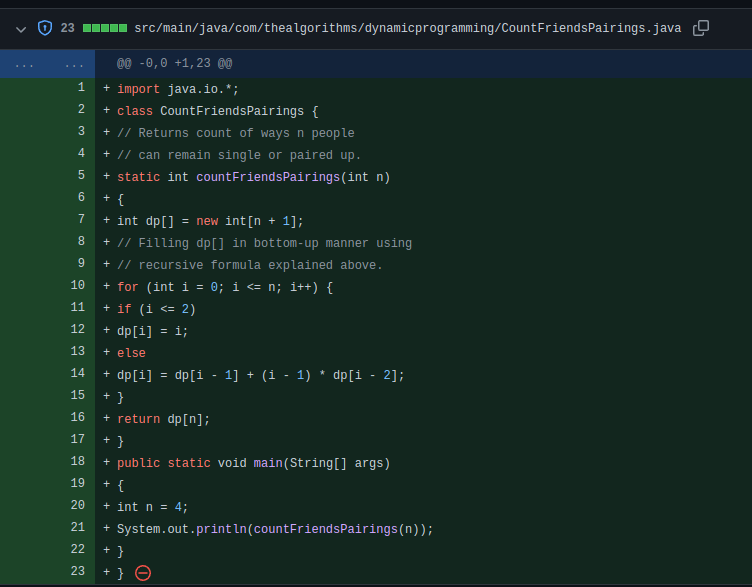Screen dimensions: 752x587
Task: Click the '// Filling dp[] in bottom-up manner' comment
Action: pyautogui.click(x=264, y=244)
